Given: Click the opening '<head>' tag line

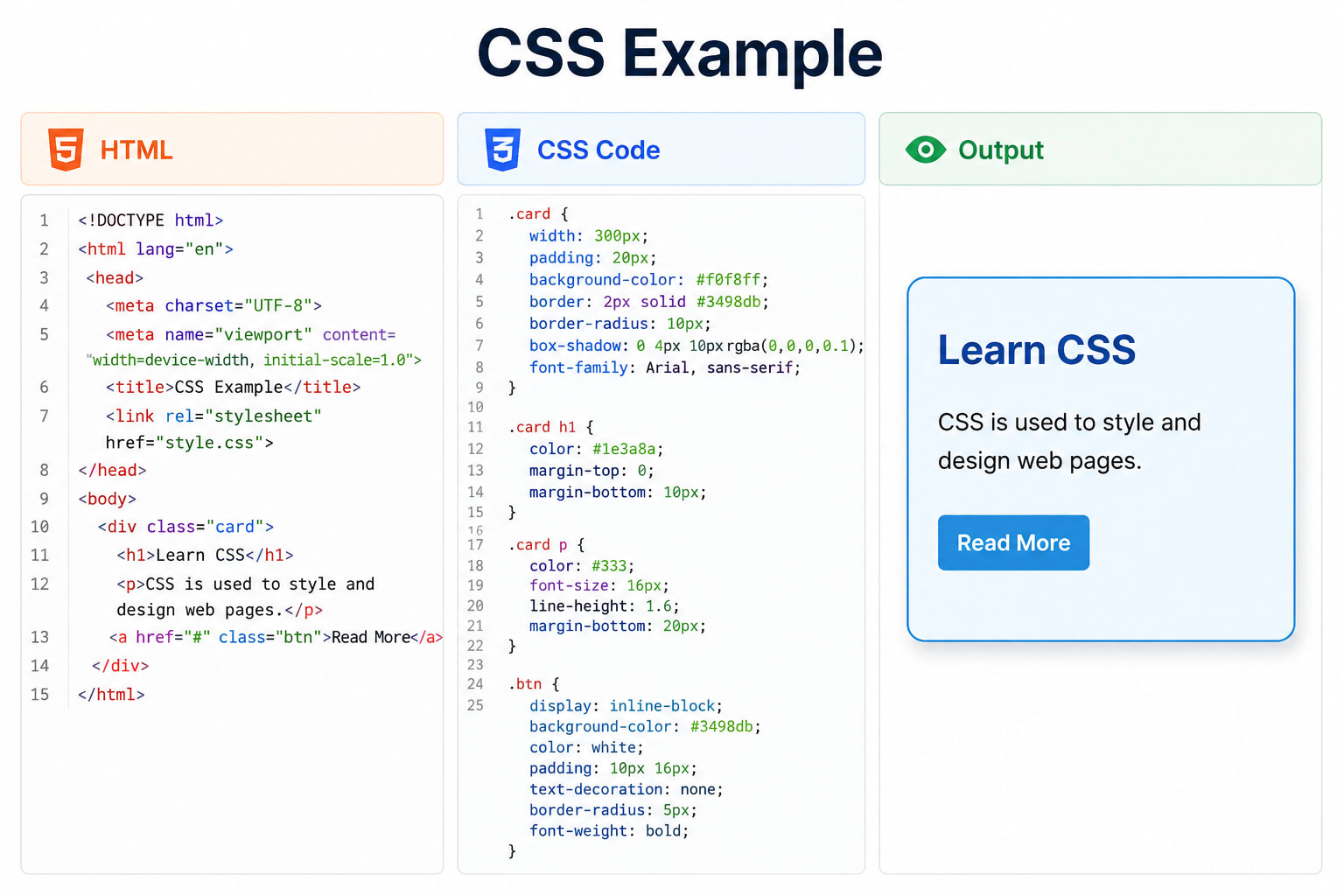Looking at the screenshot, I should pyautogui.click(x=115, y=278).
